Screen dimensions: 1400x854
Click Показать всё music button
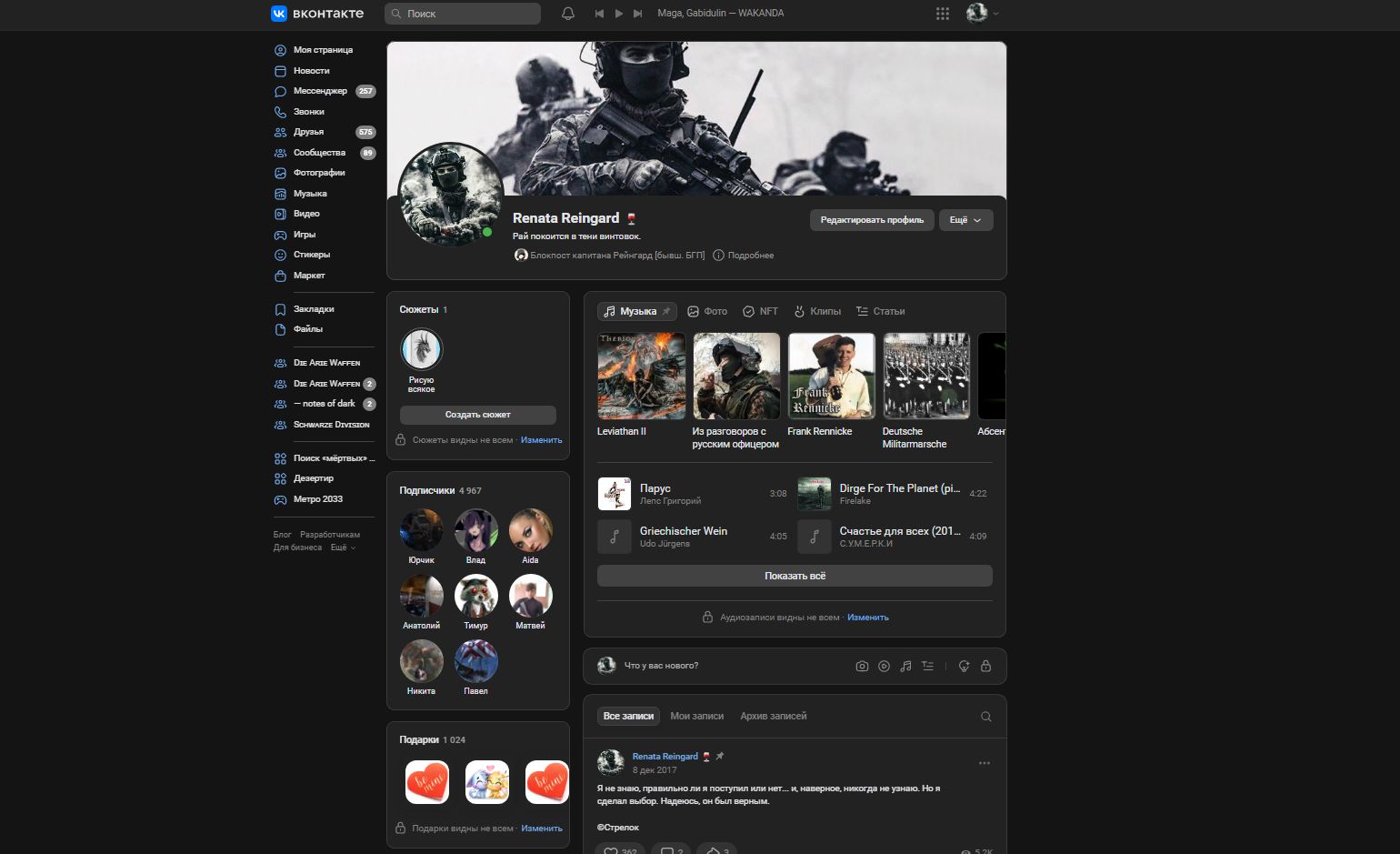(795, 576)
